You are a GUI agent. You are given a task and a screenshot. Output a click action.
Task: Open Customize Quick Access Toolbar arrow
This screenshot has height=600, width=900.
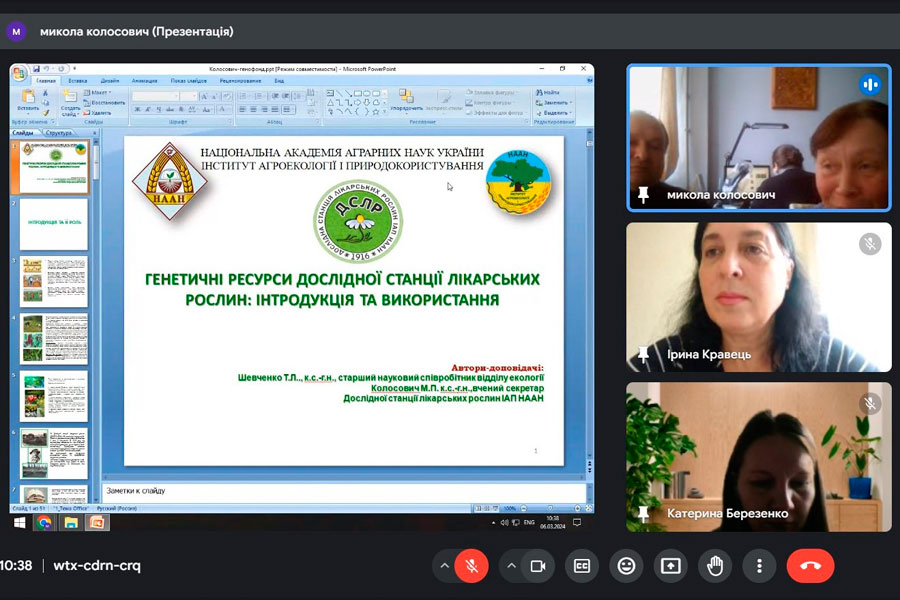(x=75, y=69)
